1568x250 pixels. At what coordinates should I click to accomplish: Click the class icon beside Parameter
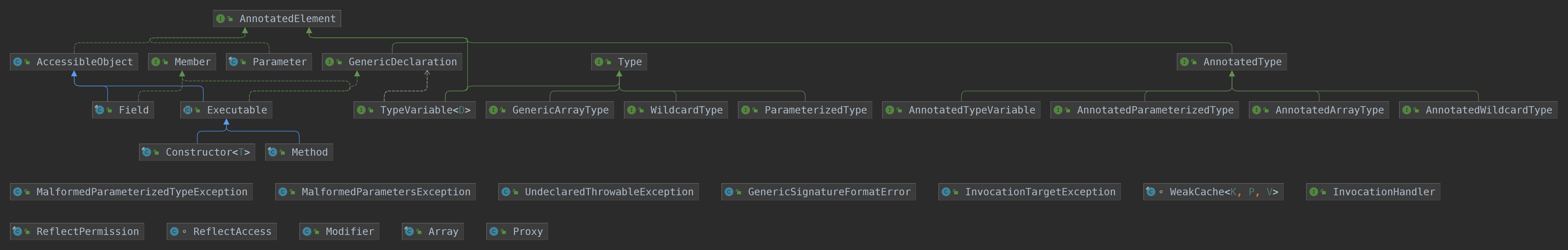click(234, 62)
